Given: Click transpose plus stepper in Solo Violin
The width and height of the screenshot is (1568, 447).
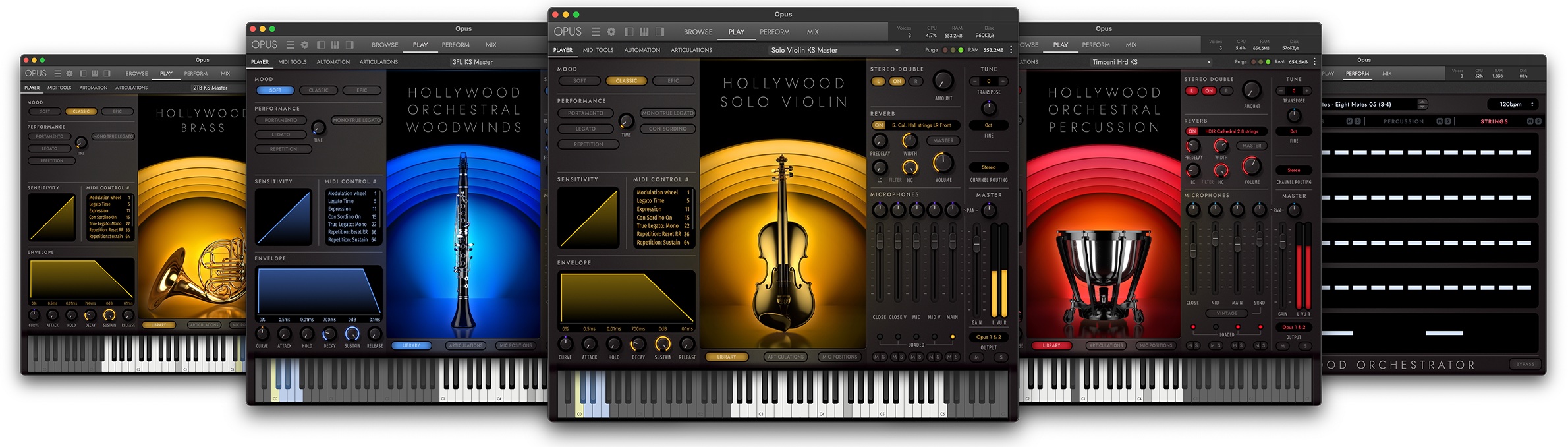Looking at the screenshot, I should point(1003,82).
